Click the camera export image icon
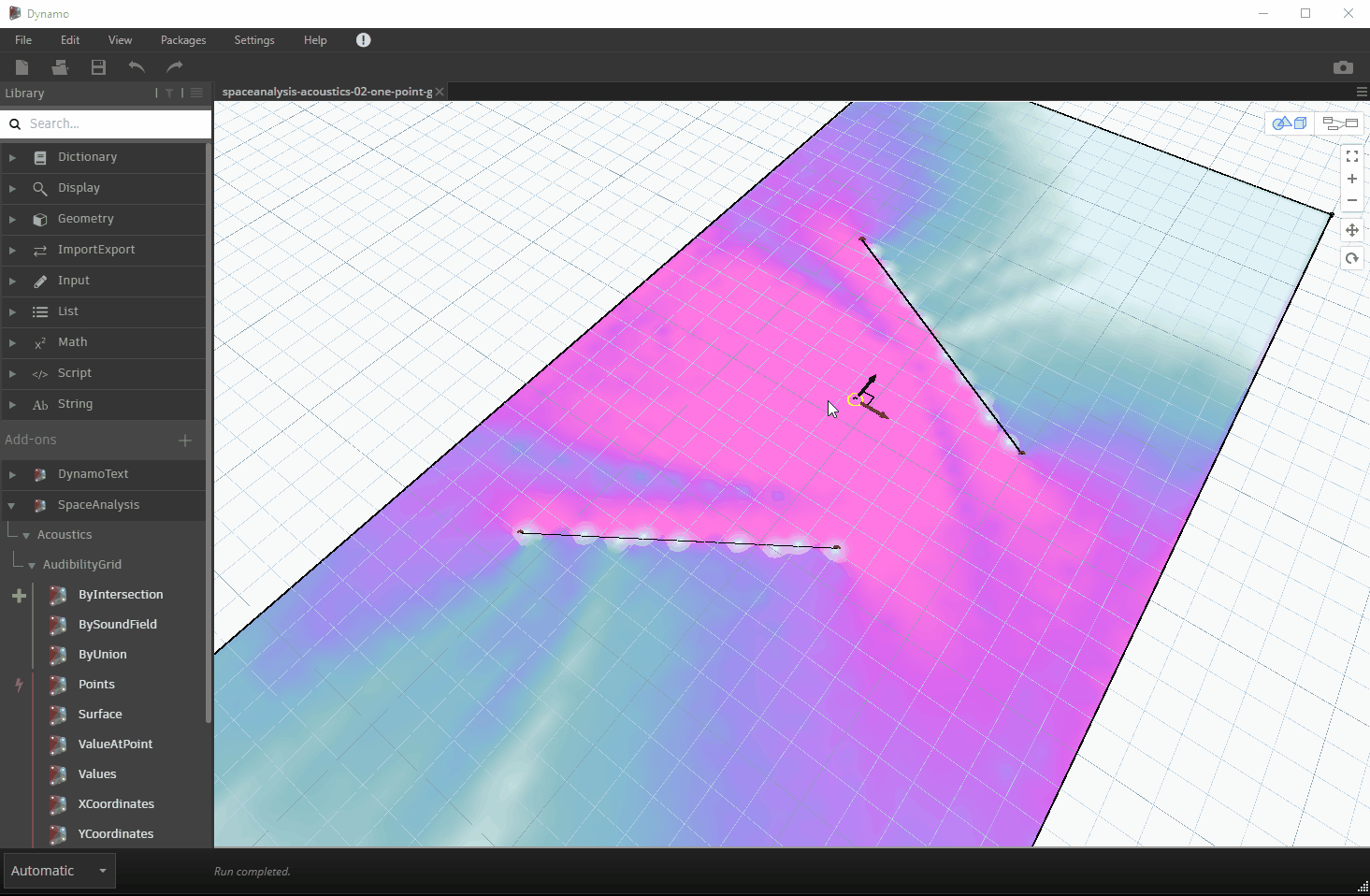This screenshot has width=1370, height=896. (x=1343, y=67)
